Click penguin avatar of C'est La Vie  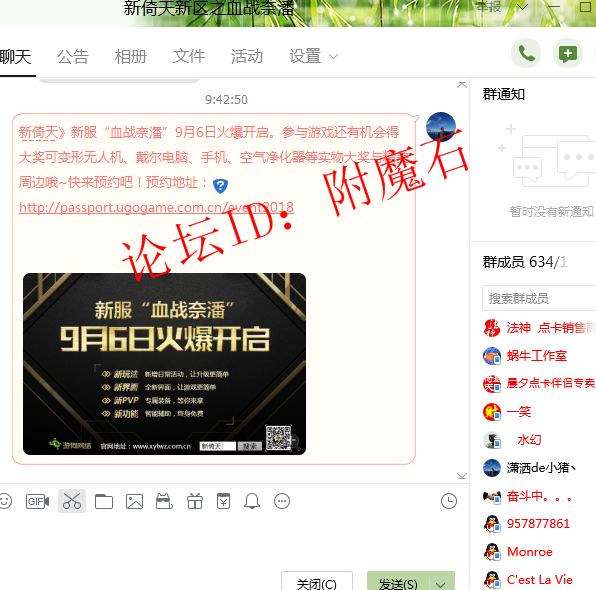click(x=492, y=580)
